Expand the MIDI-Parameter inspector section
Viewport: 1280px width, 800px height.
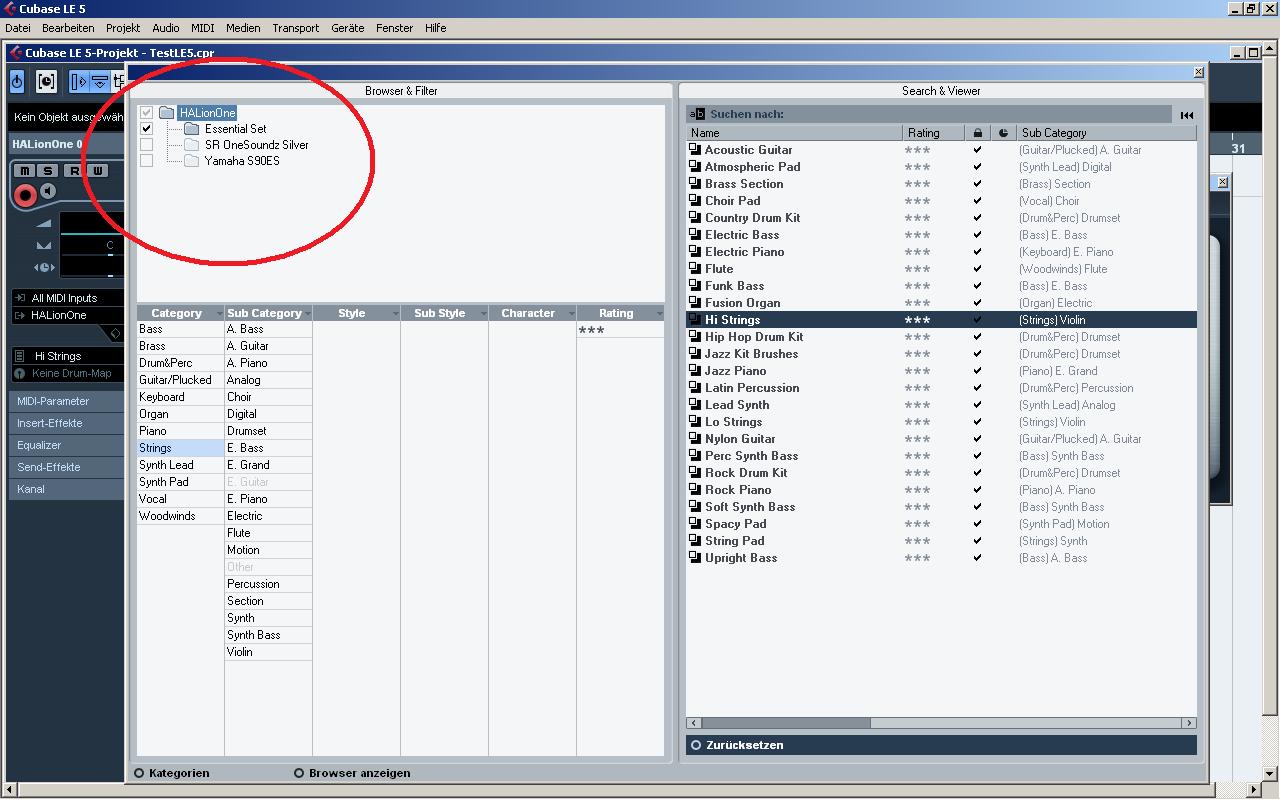(x=67, y=401)
